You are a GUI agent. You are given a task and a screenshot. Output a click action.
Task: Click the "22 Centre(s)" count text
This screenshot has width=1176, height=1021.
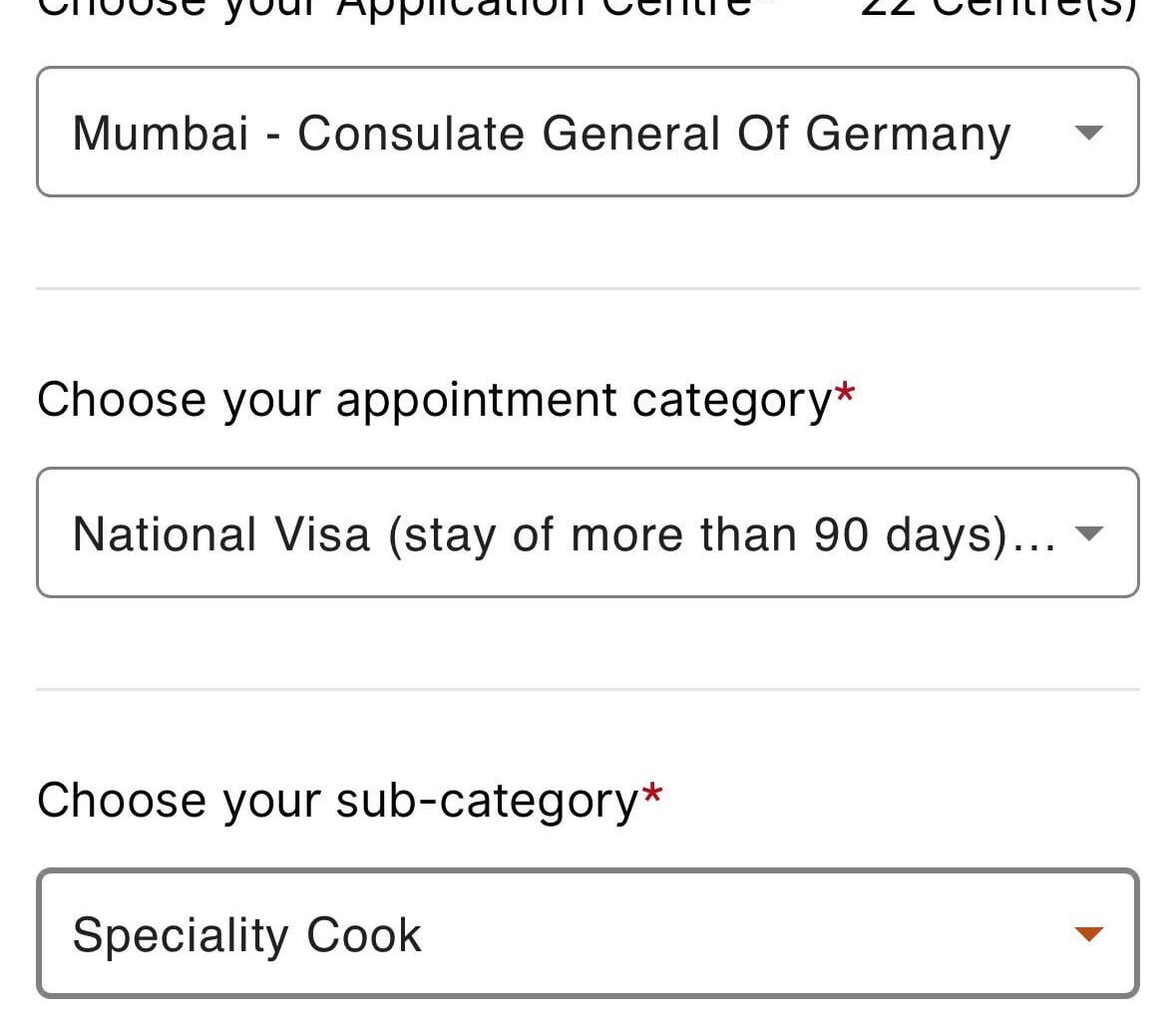pos(997,8)
